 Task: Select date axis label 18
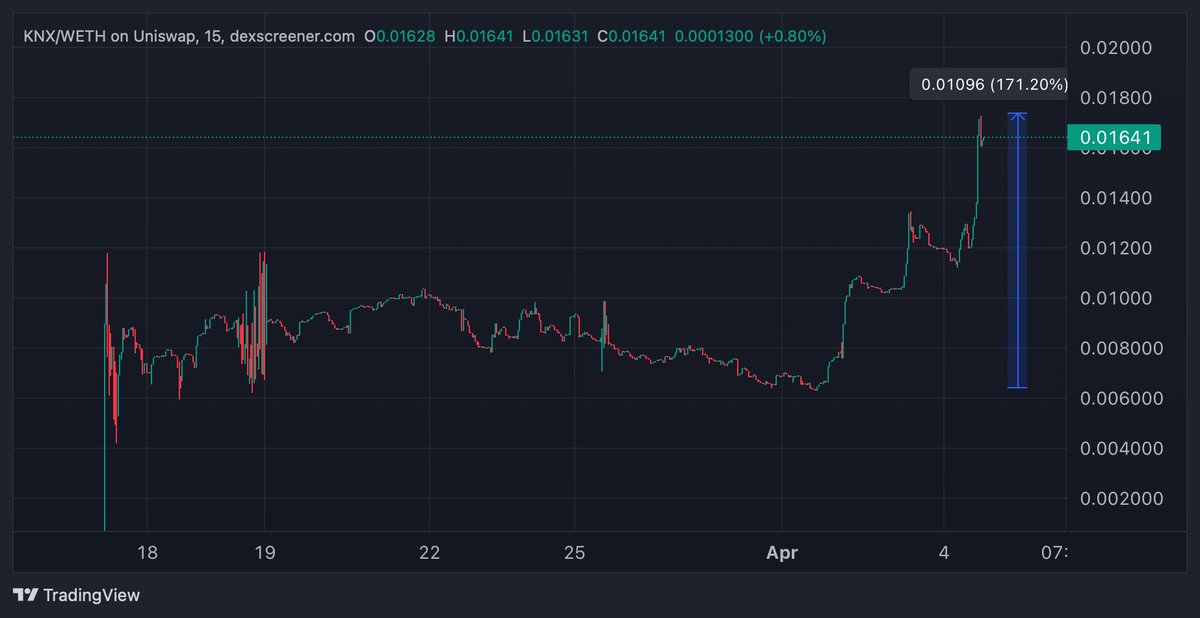(x=147, y=552)
